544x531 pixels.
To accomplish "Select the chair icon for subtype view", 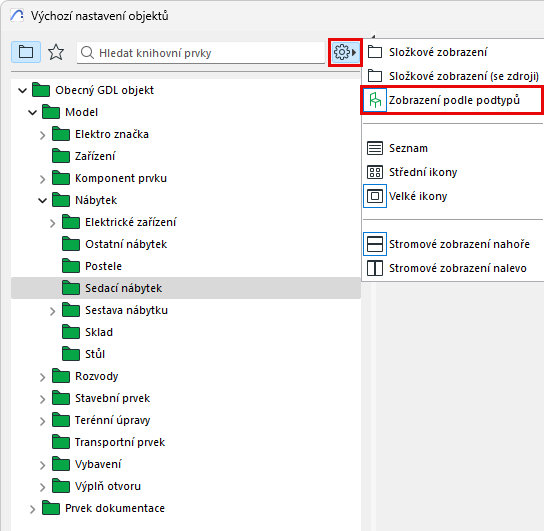I will (375, 100).
